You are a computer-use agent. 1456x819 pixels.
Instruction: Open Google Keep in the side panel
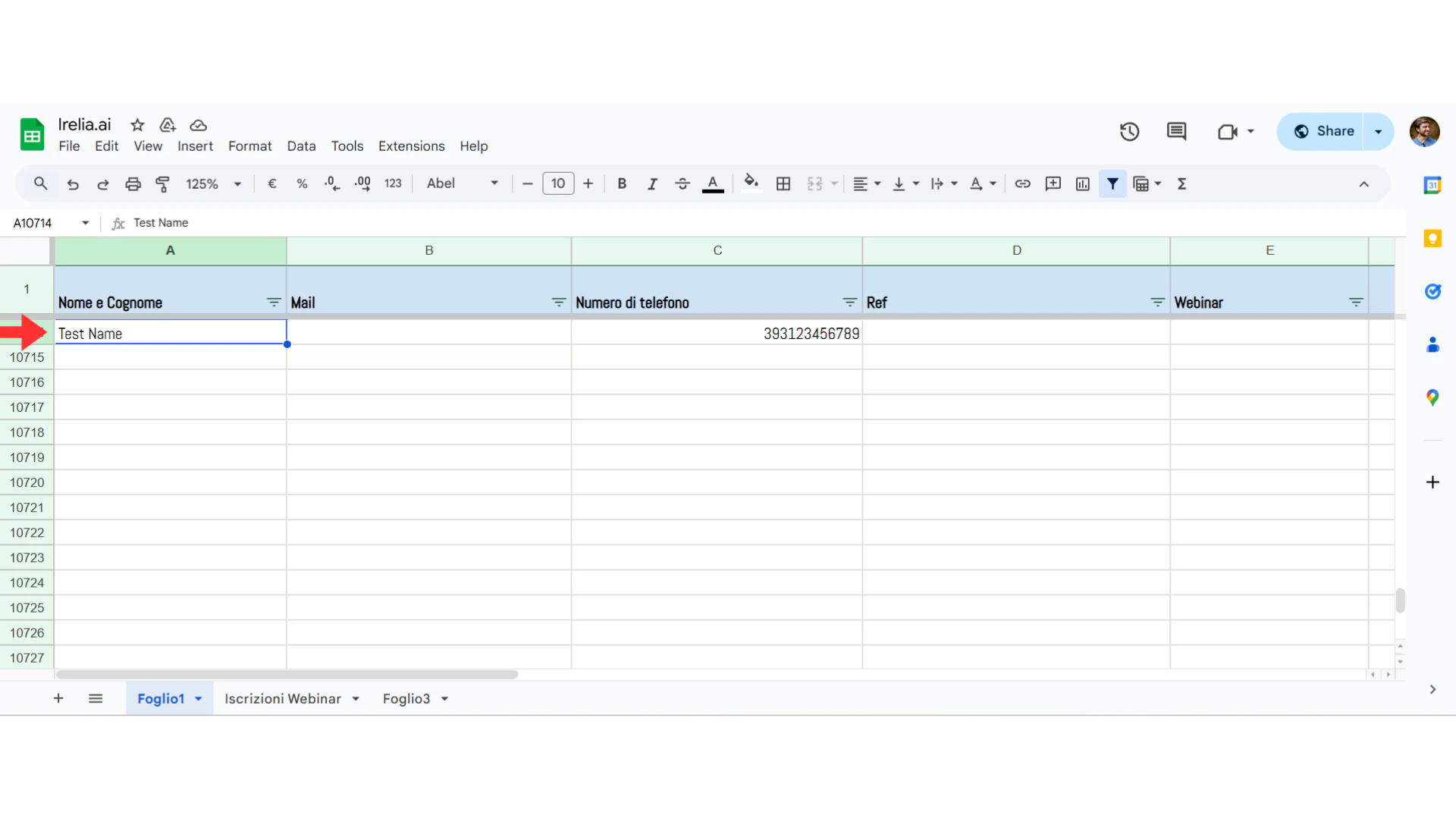click(x=1432, y=237)
